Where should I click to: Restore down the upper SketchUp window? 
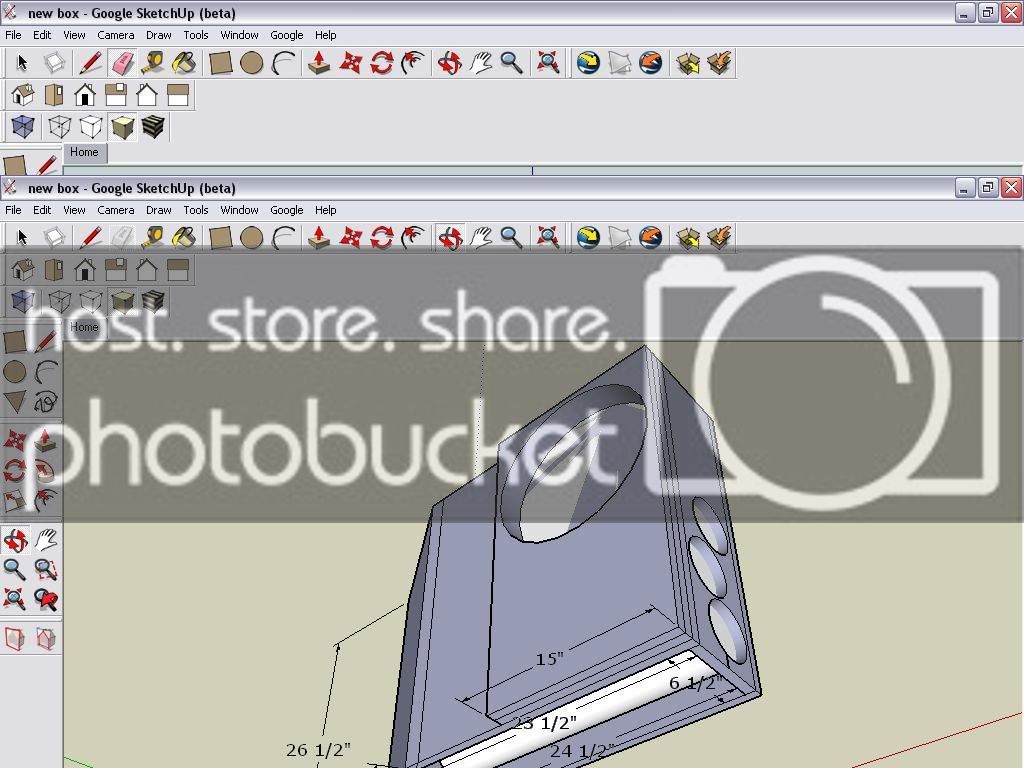click(987, 12)
